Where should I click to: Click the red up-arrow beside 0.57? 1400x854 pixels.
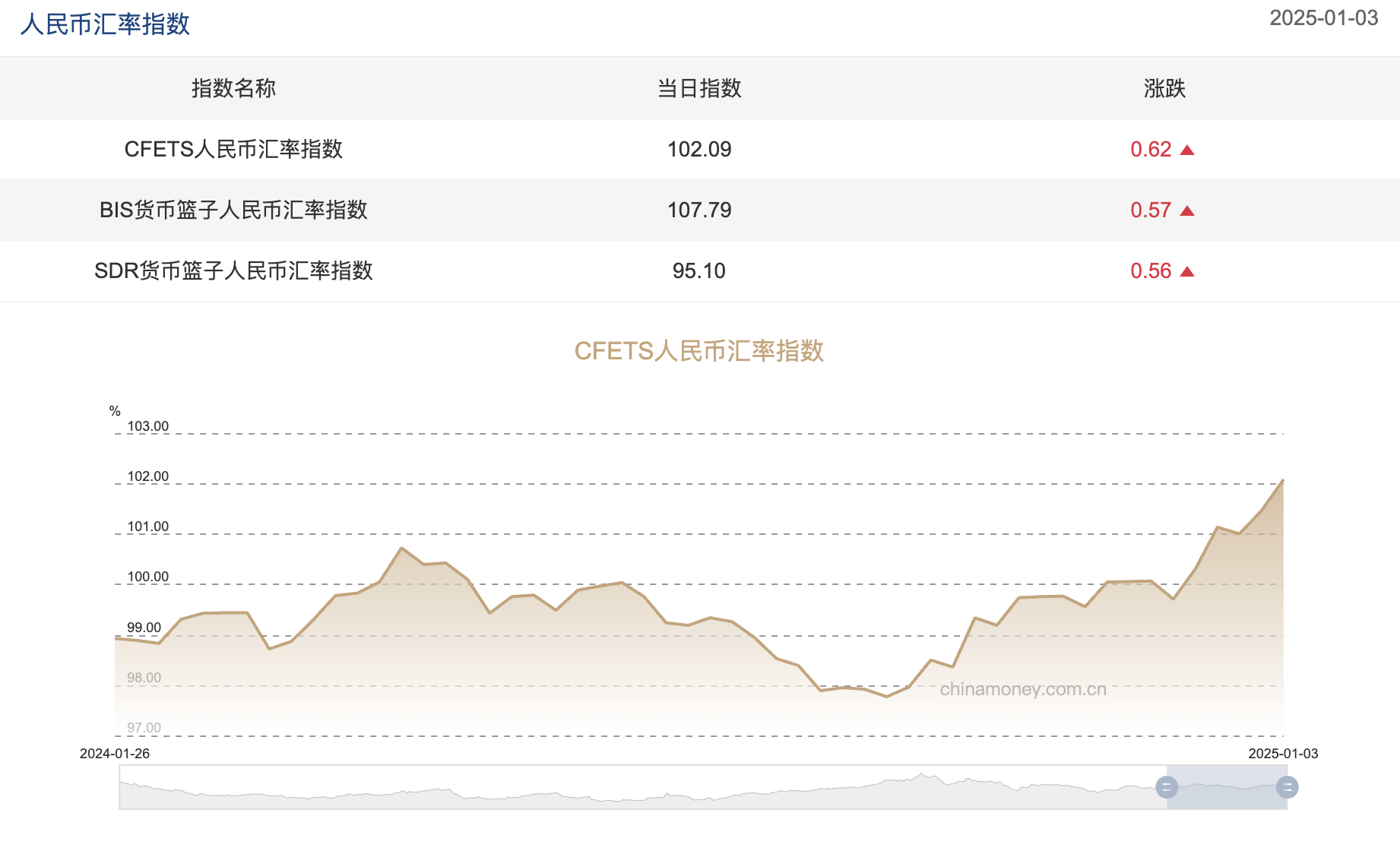click(x=1188, y=210)
